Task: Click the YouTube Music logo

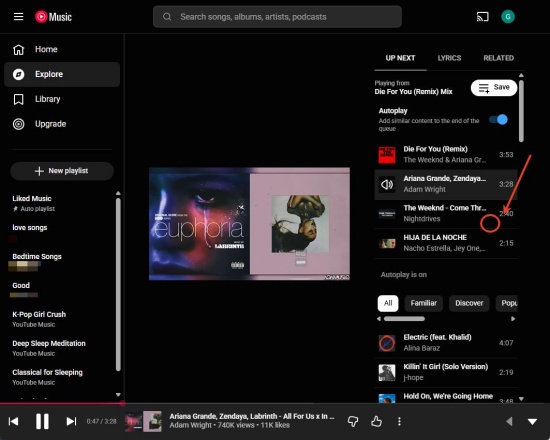Action: (53, 16)
